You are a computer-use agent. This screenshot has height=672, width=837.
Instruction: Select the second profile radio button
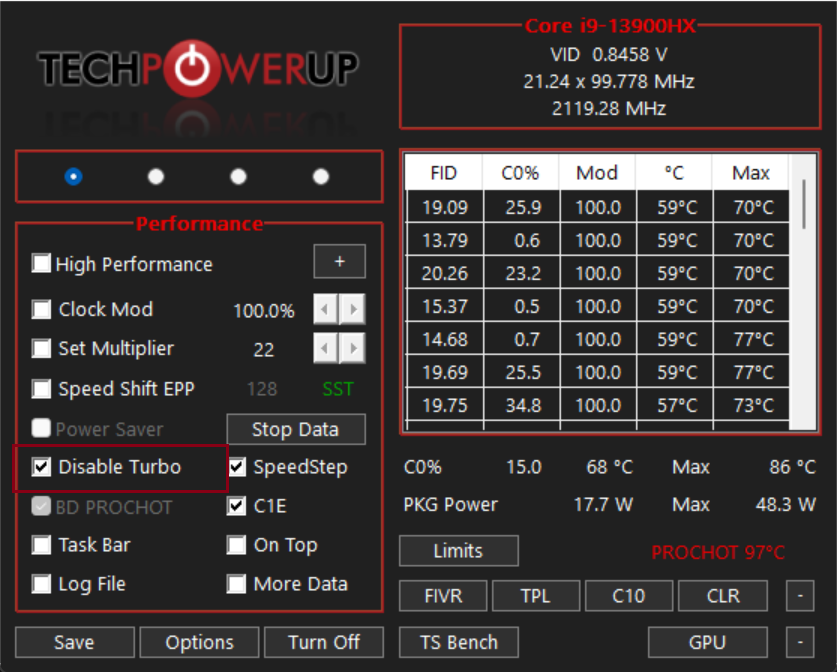pos(156,176)
